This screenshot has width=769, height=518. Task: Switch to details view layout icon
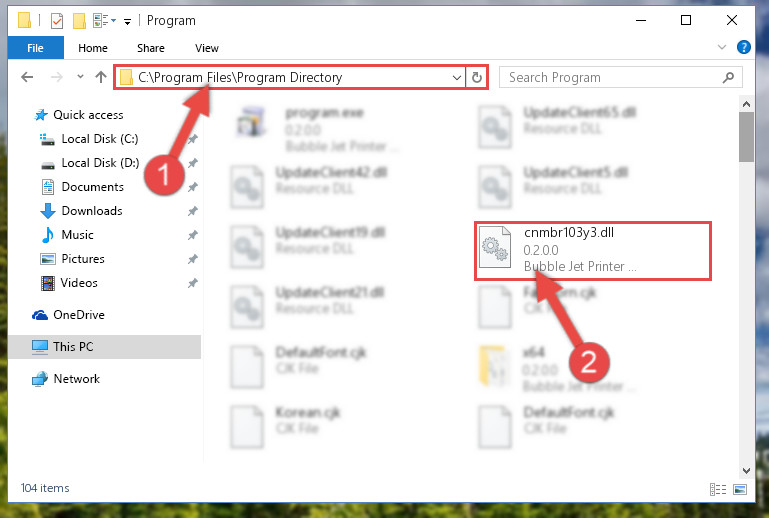tap(718, 489)
